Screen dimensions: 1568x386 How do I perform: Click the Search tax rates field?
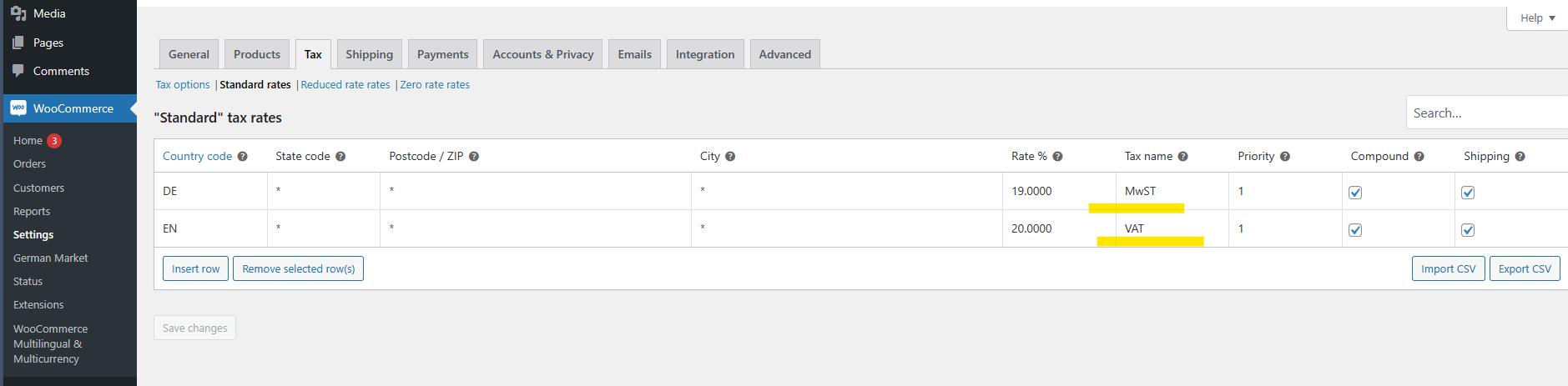1487,113
